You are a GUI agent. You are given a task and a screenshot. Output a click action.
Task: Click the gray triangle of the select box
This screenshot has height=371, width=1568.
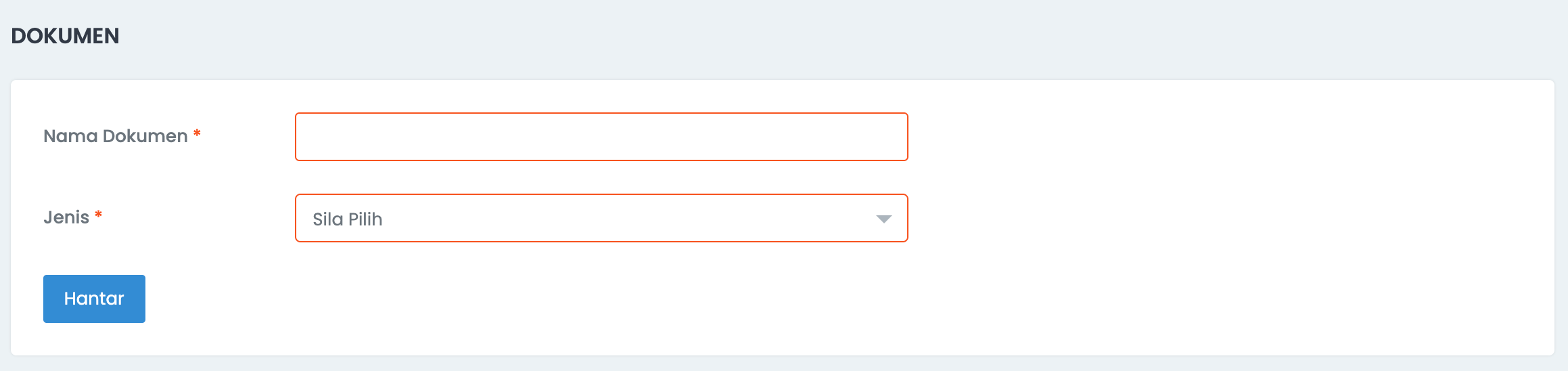(x=883, y=219)
